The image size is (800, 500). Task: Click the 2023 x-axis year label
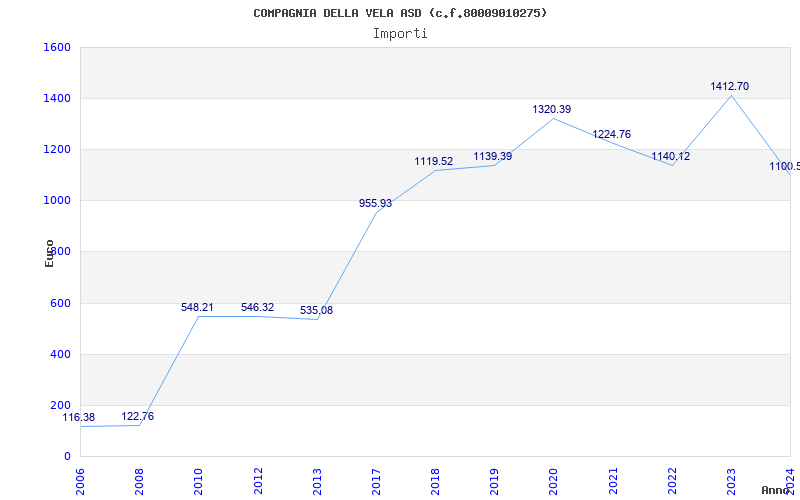pos(730,478)
